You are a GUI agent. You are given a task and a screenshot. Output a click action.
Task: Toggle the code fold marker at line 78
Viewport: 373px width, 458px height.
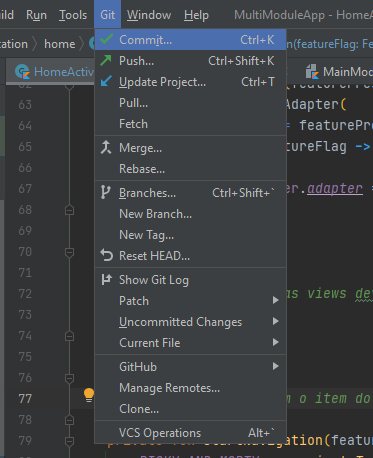click(x=69, y=420)
